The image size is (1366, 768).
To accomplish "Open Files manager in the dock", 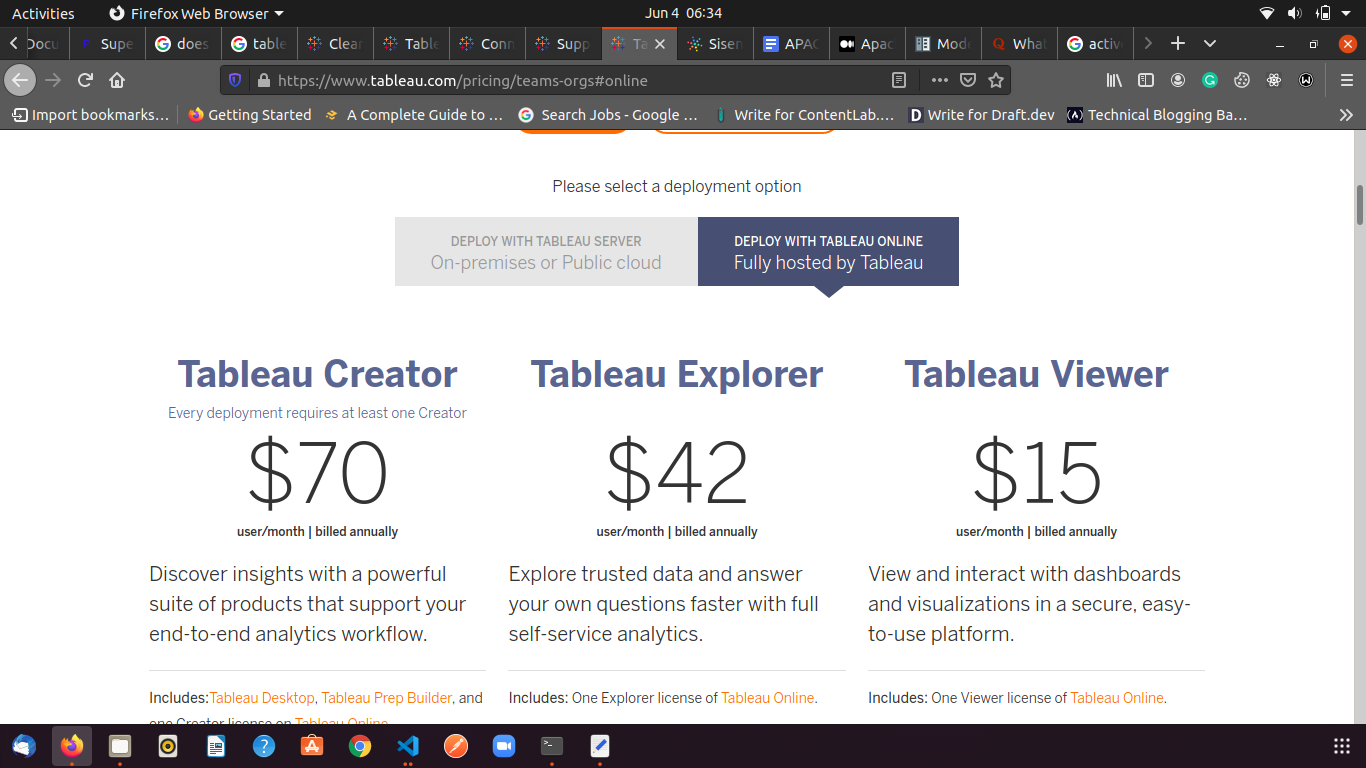I will pyautogui.click(x=120, y=746).
